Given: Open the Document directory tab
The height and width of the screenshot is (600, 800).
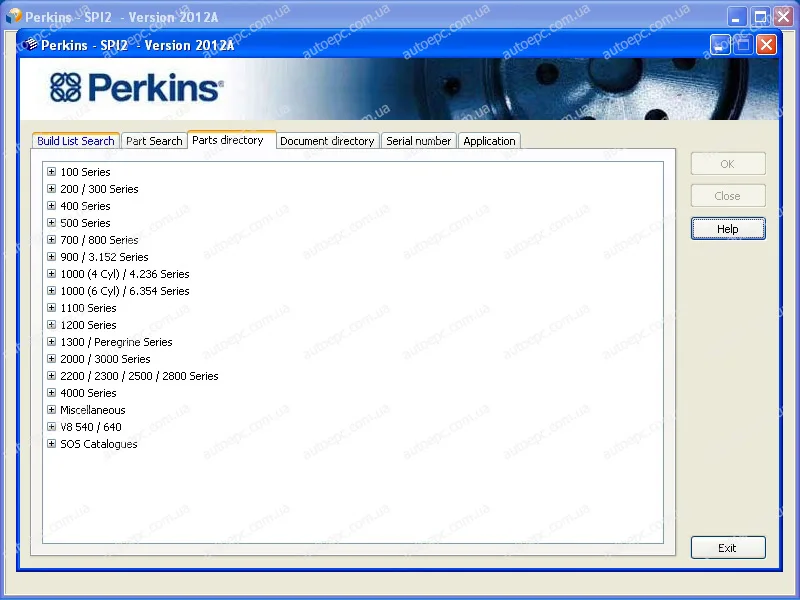Looking at the screenshot, I should coord(328,141).
